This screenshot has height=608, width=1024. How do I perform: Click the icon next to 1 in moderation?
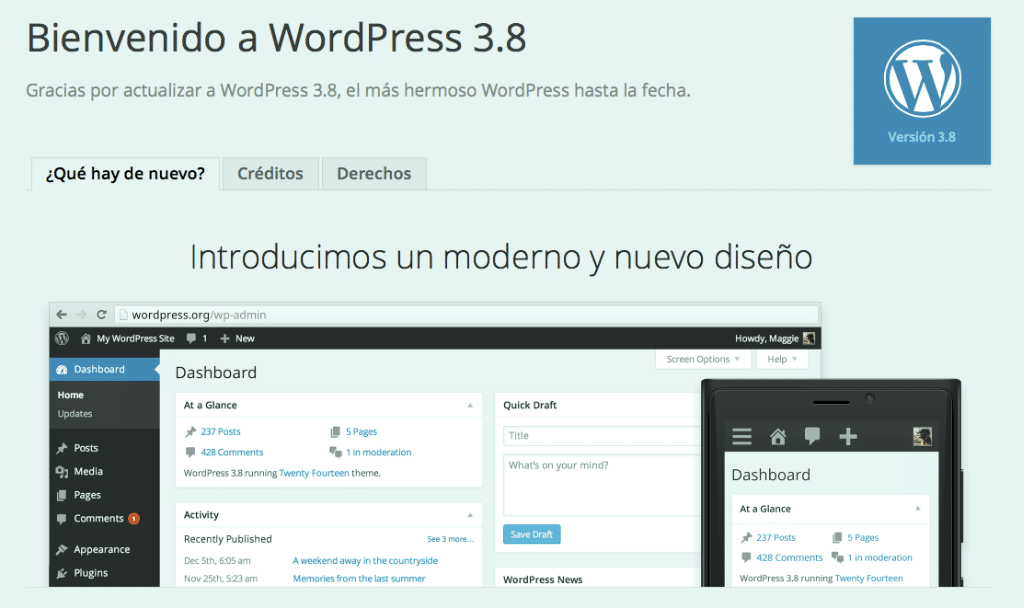[336, 452]
